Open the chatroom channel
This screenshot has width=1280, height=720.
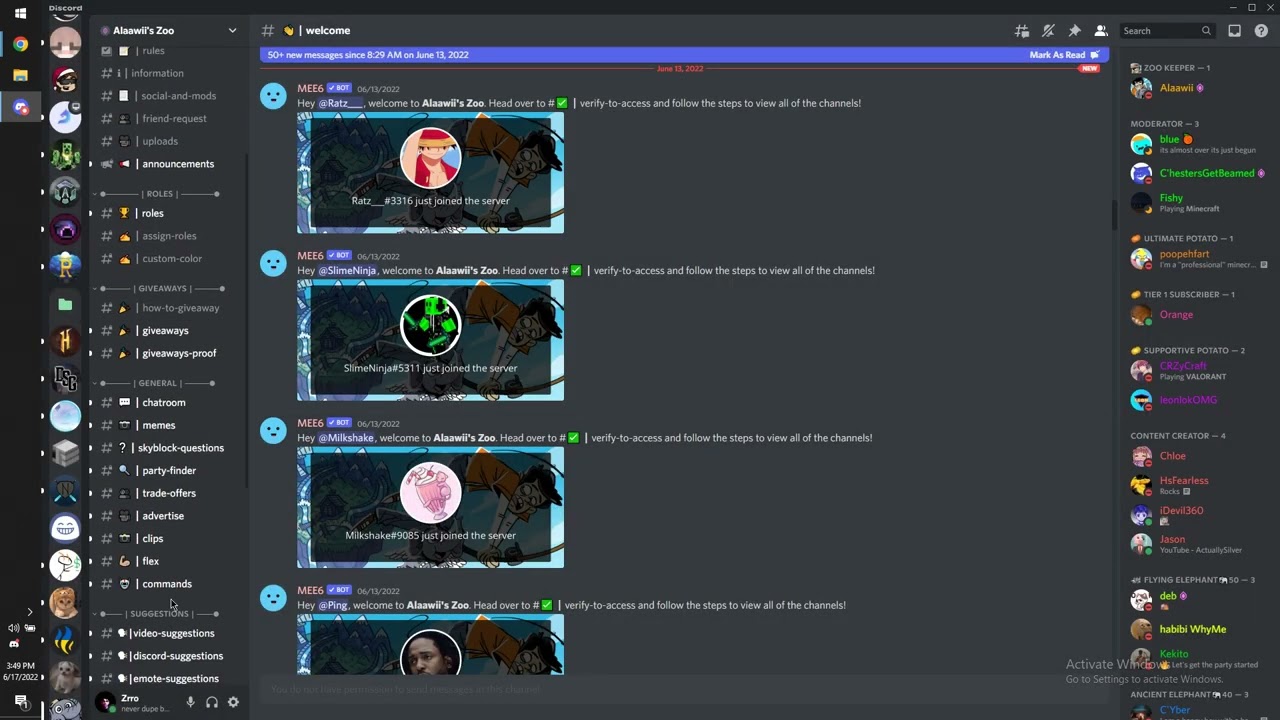(x=167, y=403)
